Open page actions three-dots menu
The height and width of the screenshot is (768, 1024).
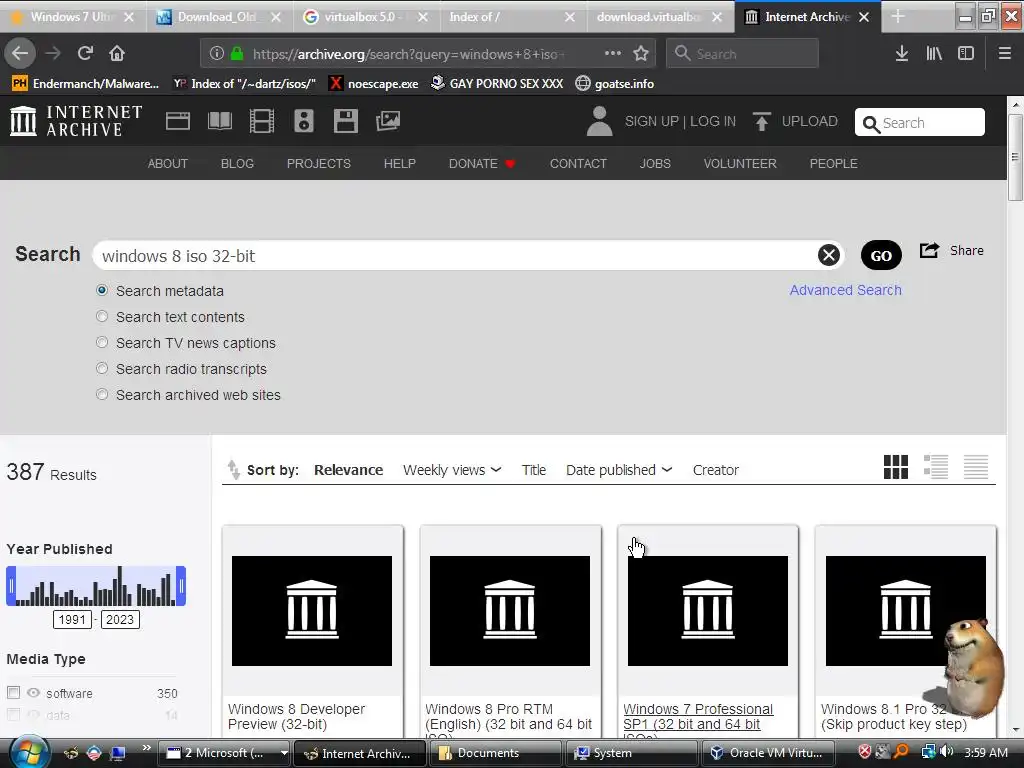tap(613, 54)
